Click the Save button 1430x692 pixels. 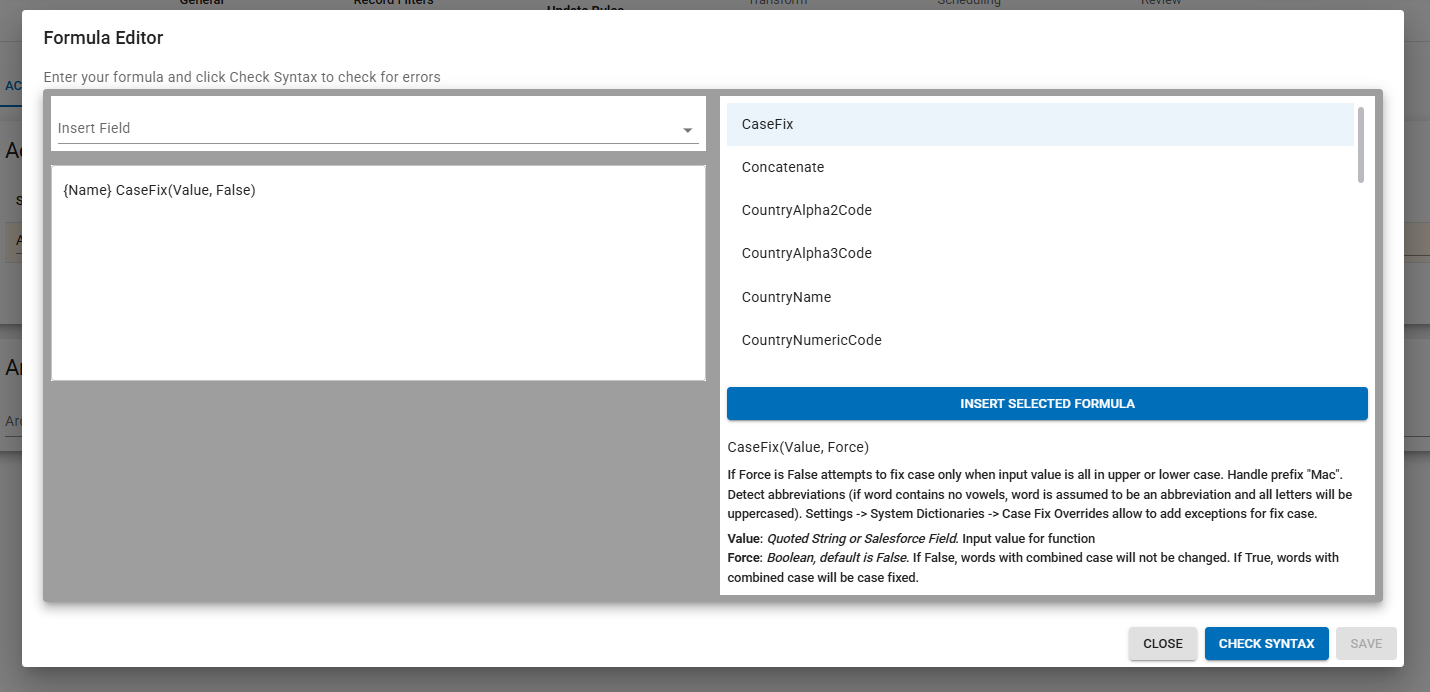click(x=1366, y=643)
